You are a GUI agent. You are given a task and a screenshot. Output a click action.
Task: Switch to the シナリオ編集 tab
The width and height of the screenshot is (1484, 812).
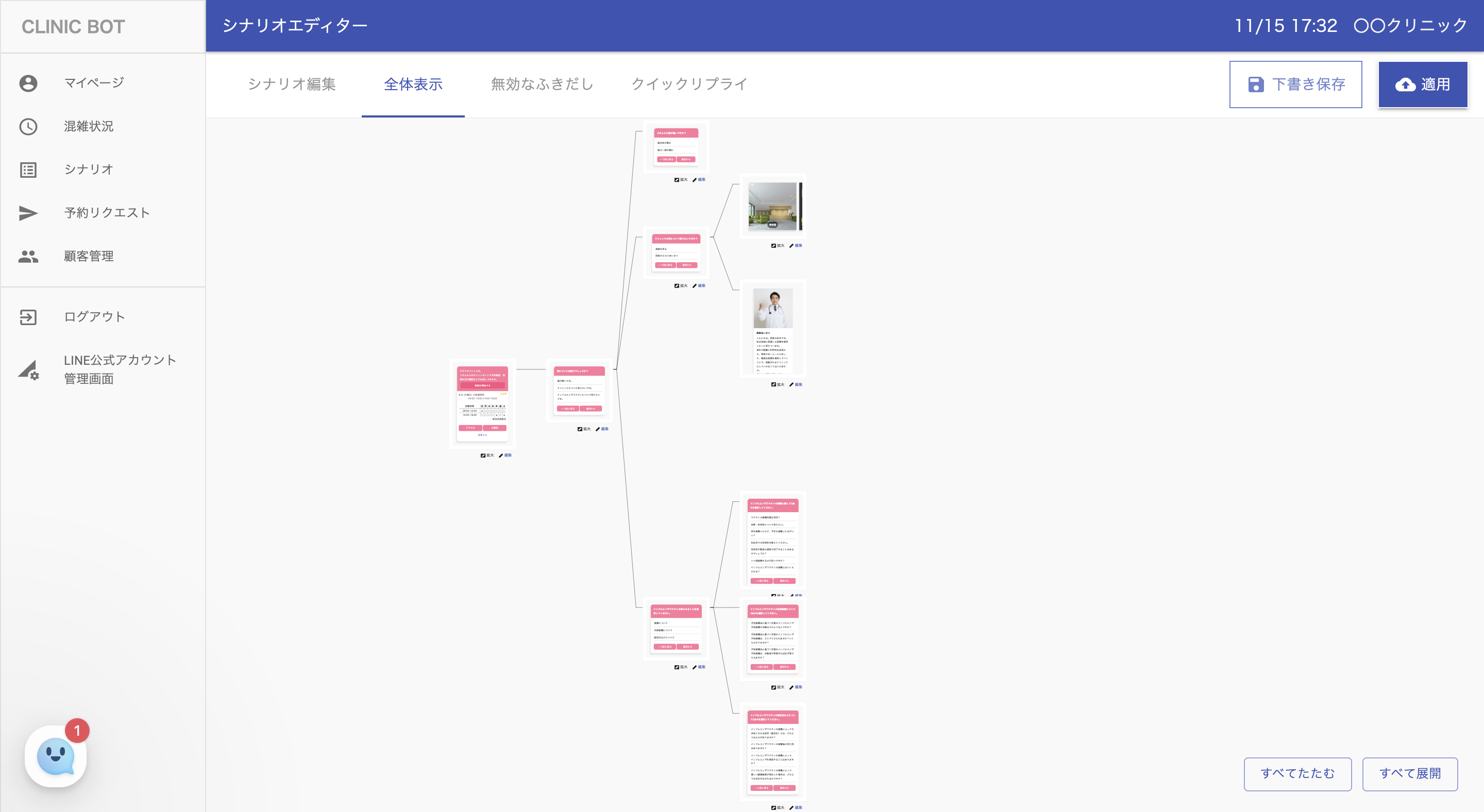(x=292, y=84)
